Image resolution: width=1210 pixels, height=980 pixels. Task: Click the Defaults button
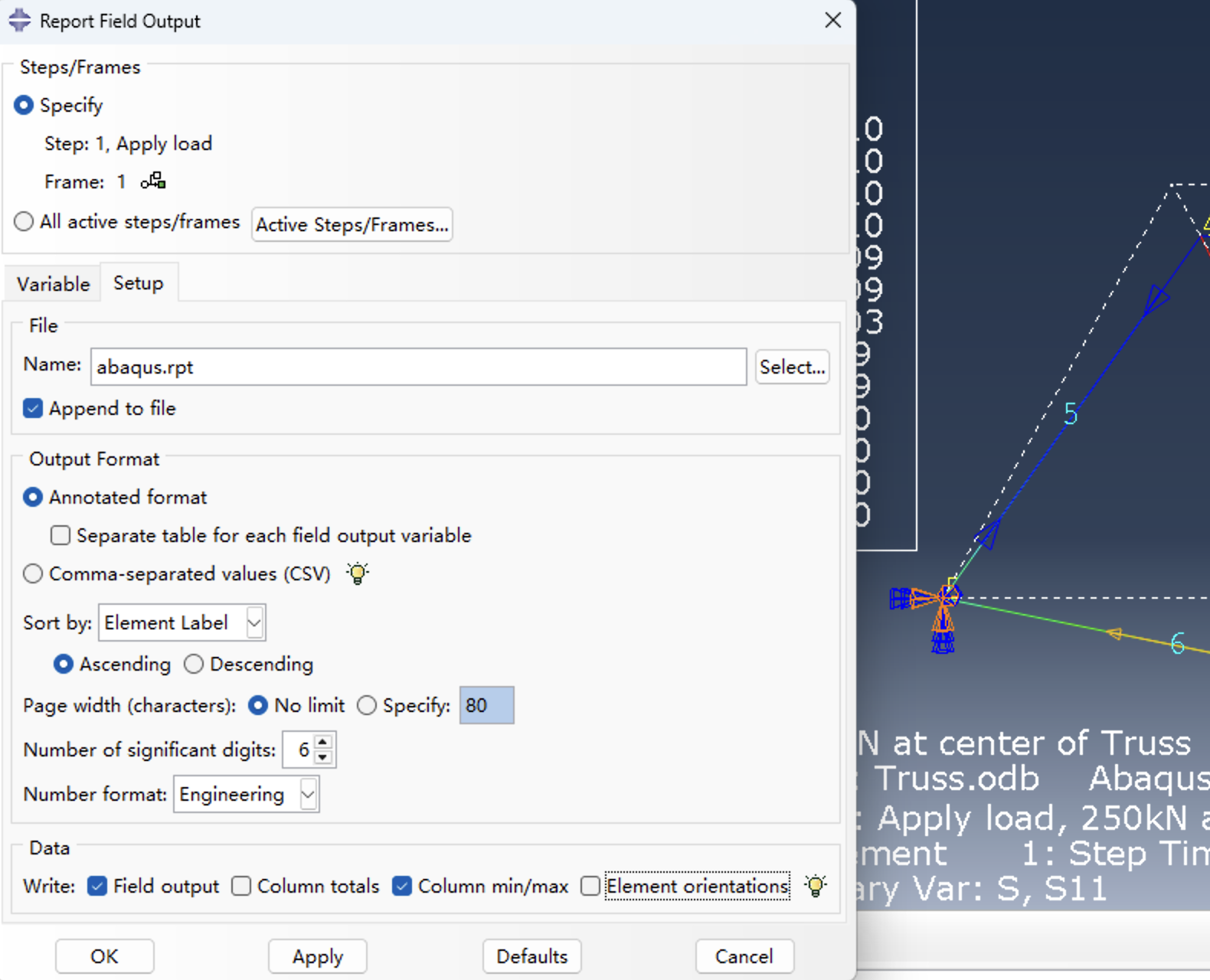(531, 956)
